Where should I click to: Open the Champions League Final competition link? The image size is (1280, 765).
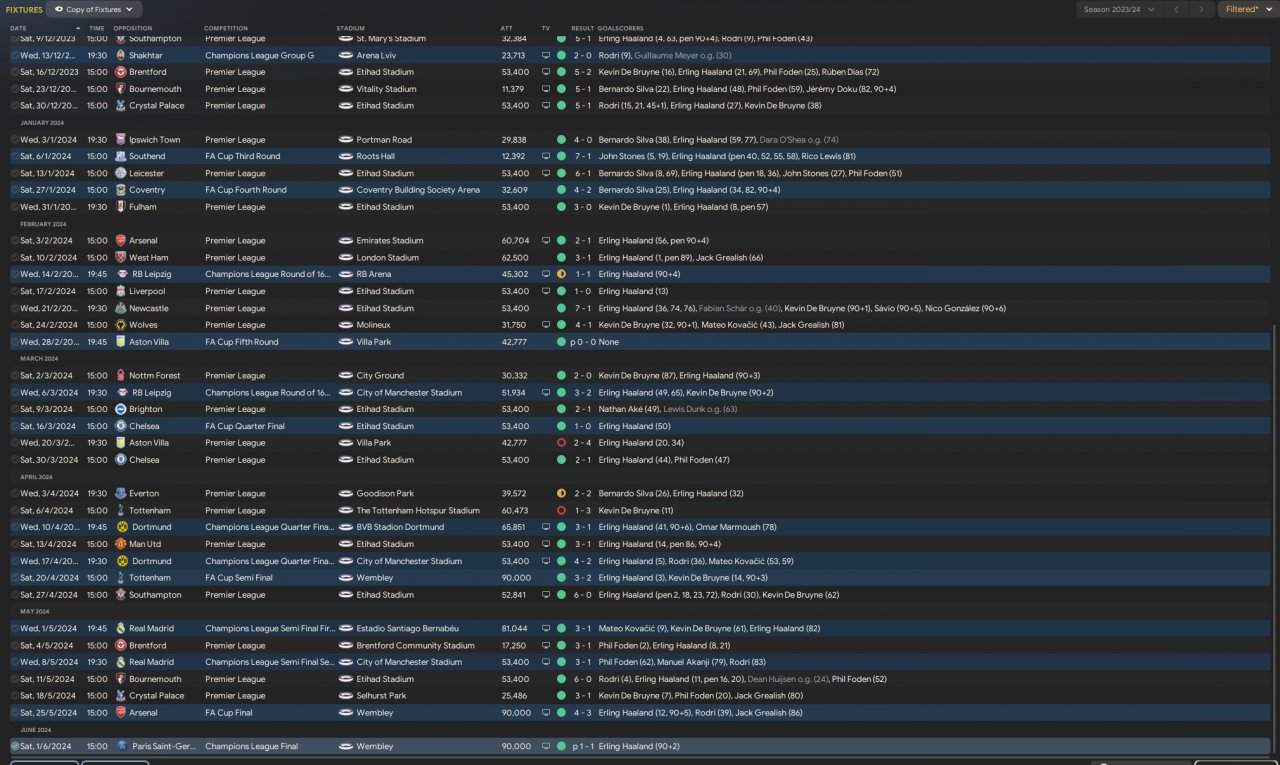click(252, 746)
